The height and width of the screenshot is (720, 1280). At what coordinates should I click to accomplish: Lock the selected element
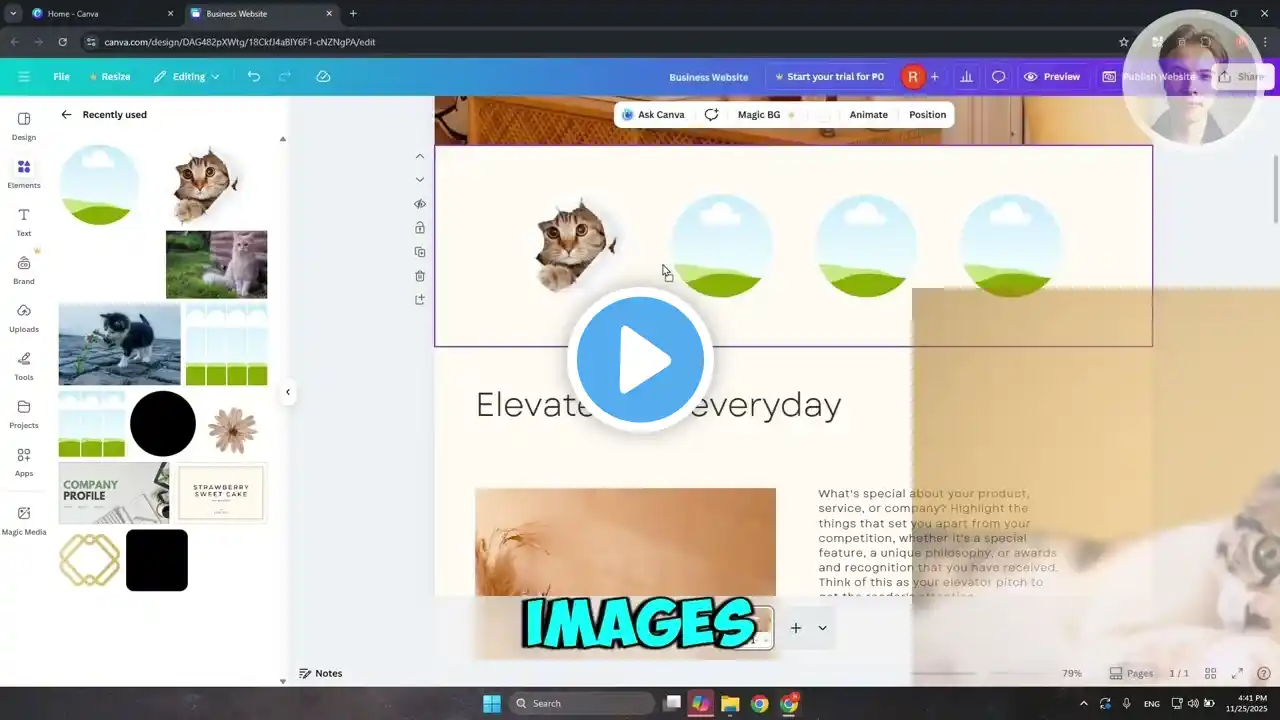click(x=419, y=227)
